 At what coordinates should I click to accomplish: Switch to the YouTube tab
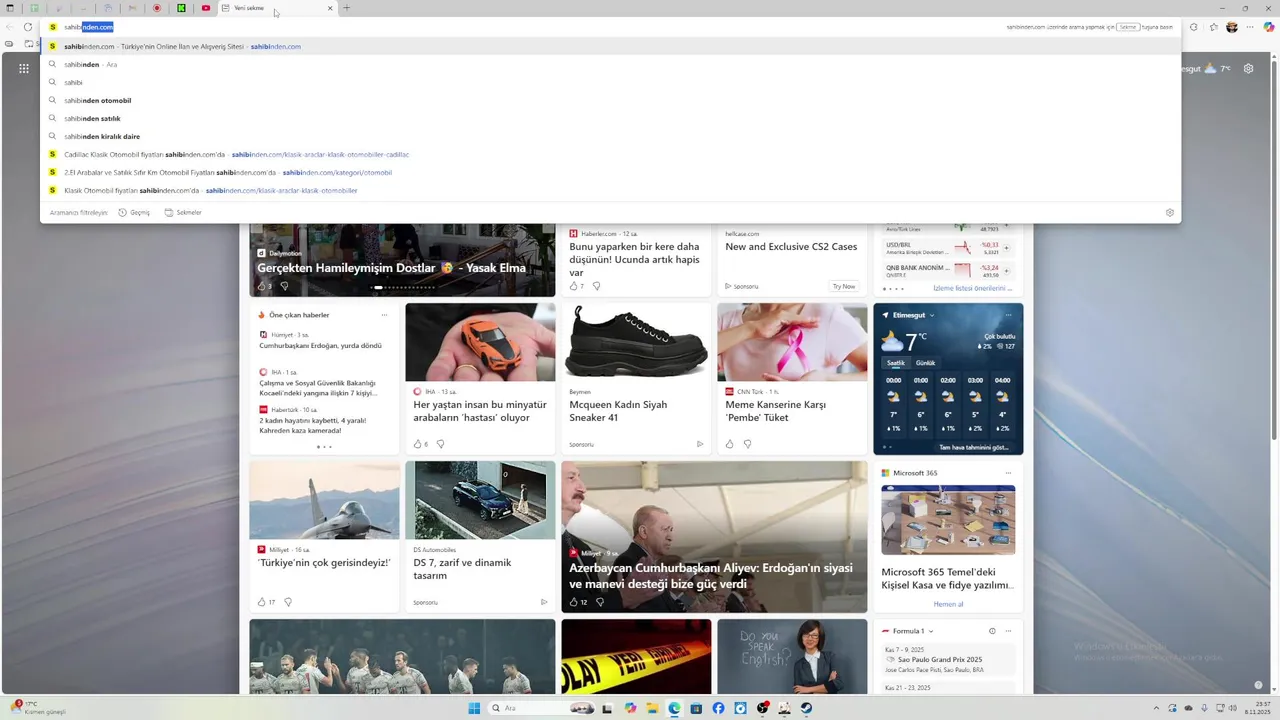[206, 8]
